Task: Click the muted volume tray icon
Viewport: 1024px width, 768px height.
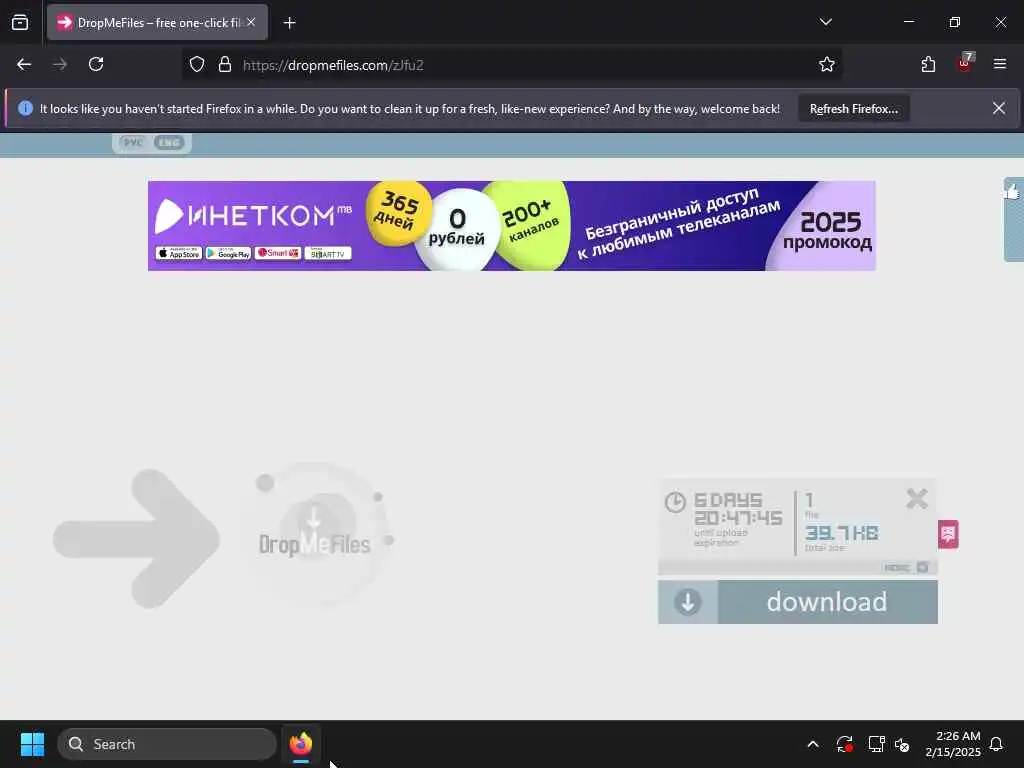Action: point(903,744)
